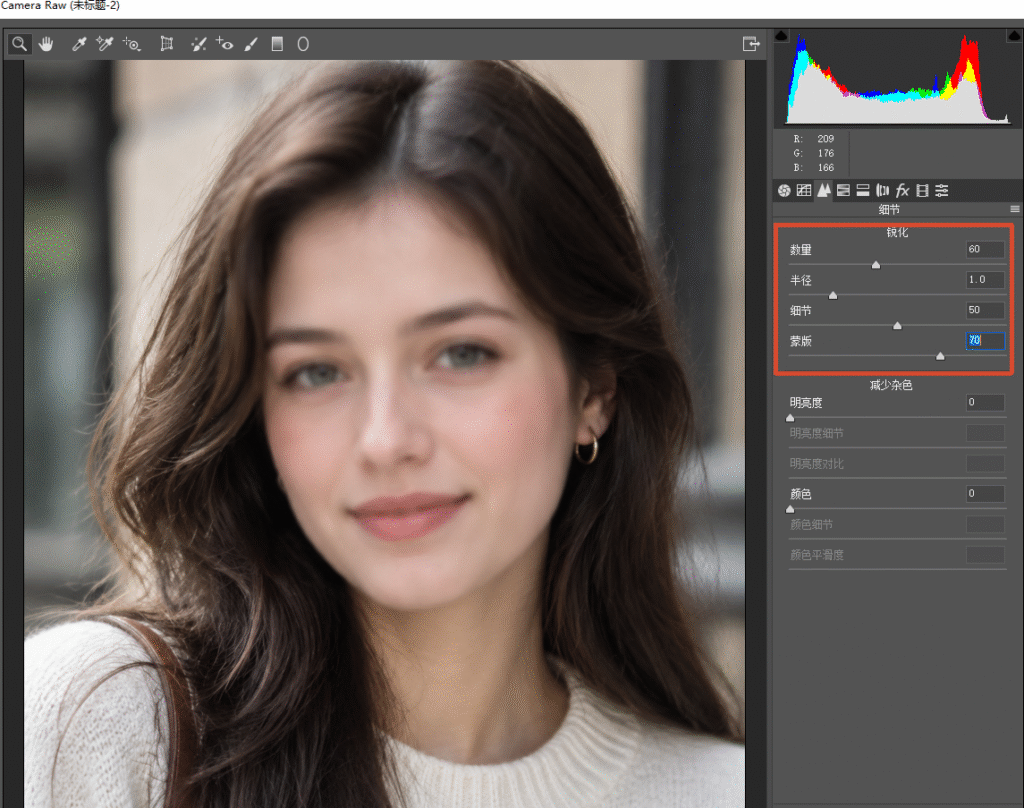Screen dimensions: 1024x808
Task: Select the Color Sampler tool
Action: pos(104,44)
